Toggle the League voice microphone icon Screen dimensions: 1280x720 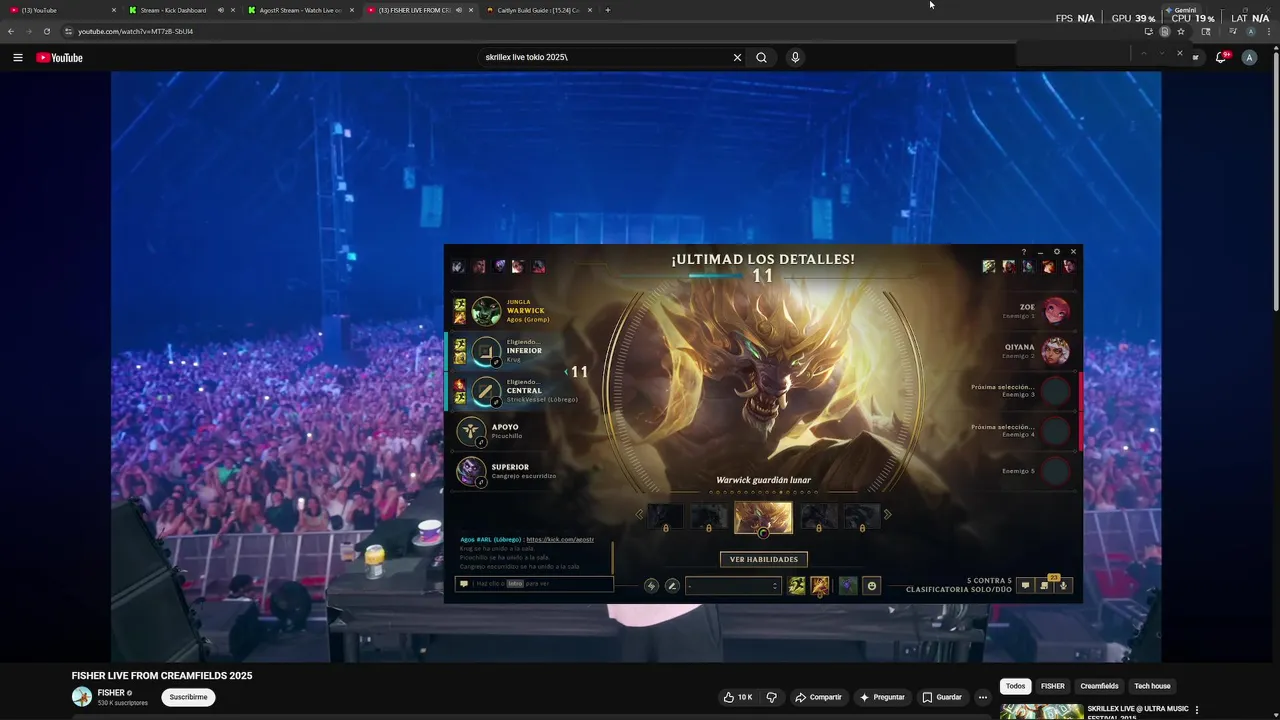coord(1064,586)
